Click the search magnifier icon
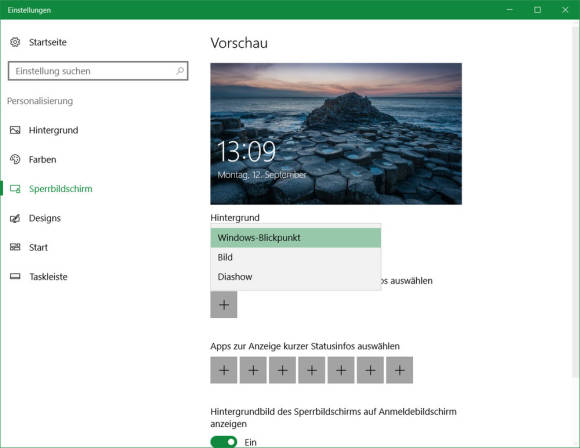 [180, 70]
